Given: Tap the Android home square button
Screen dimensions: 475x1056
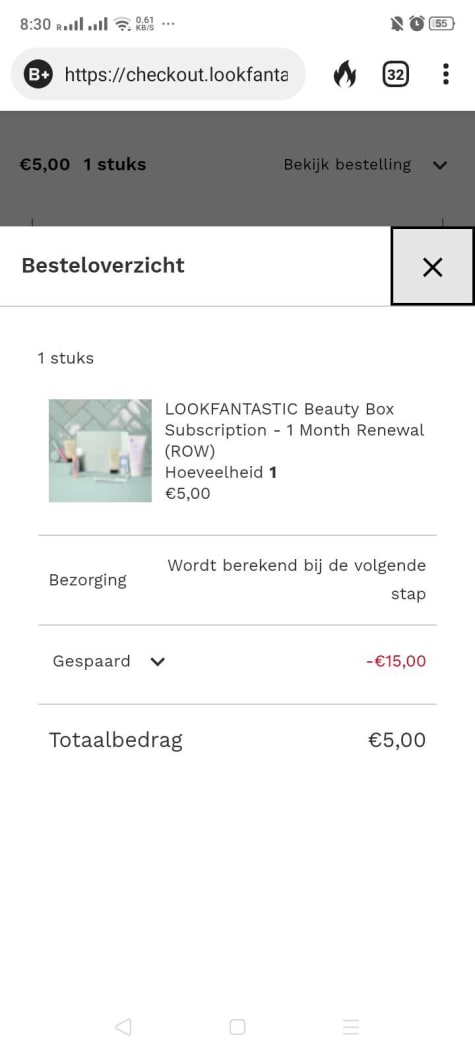Looking at the screenshot, I should pos(237,1026).
